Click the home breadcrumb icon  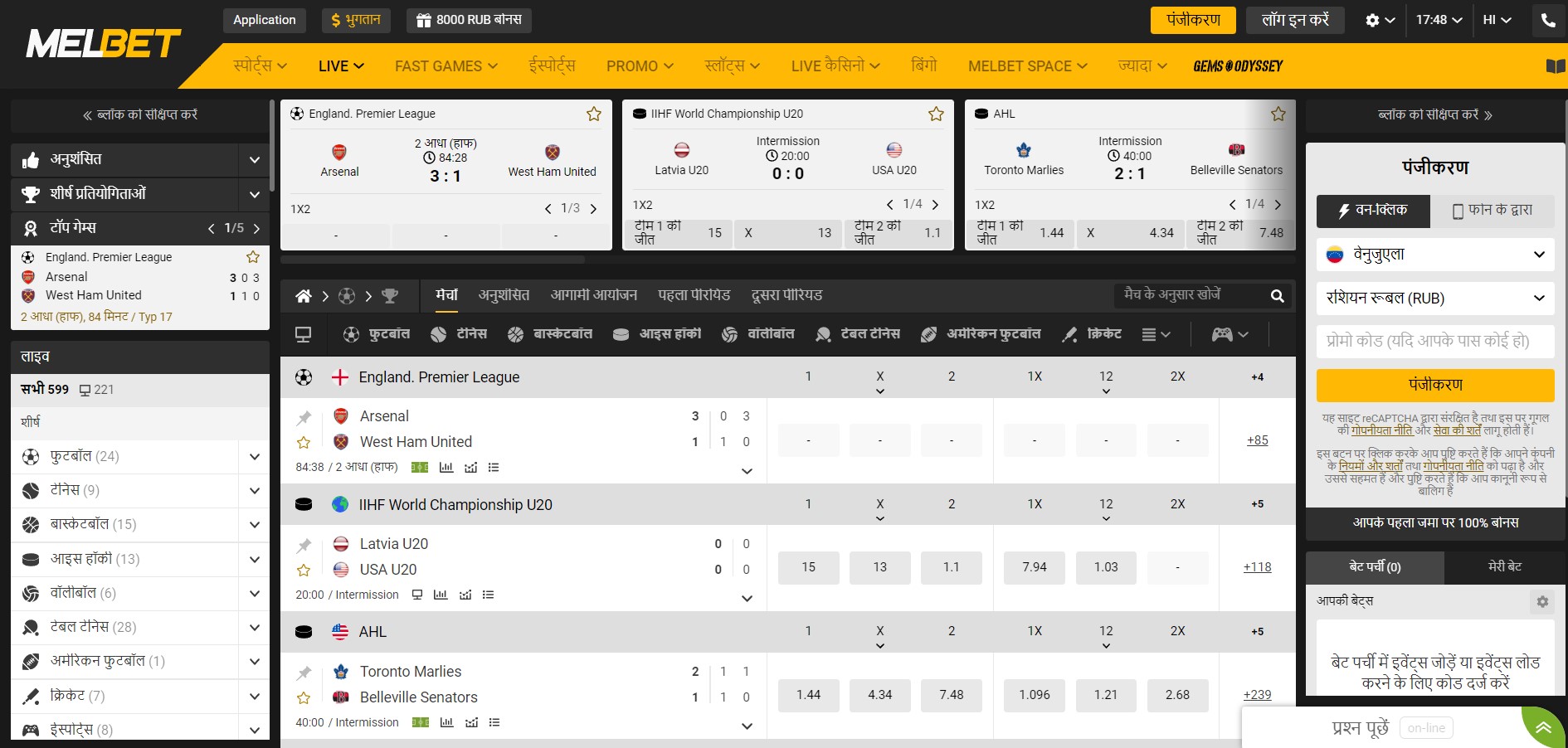(304, 296)
